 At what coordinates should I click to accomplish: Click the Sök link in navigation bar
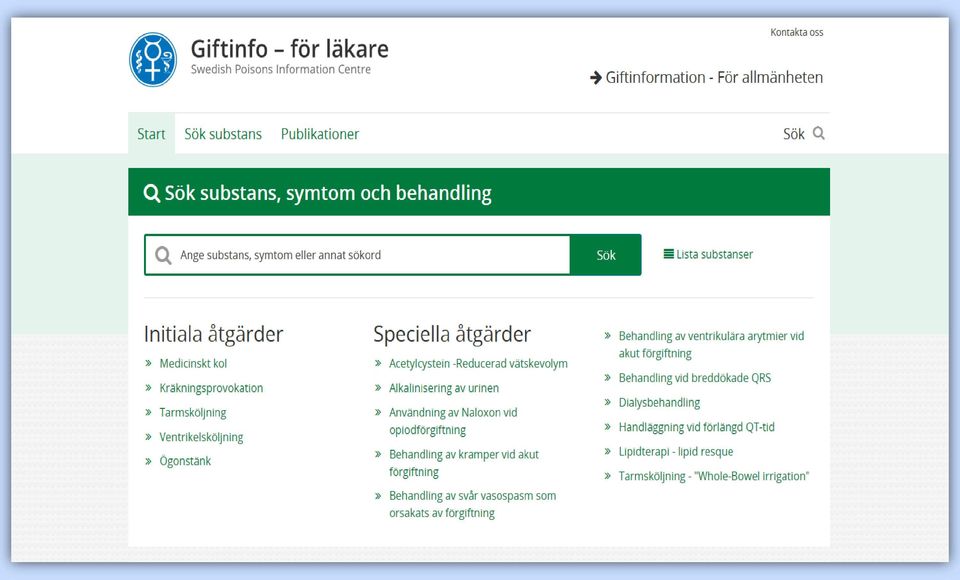[793, 134]
